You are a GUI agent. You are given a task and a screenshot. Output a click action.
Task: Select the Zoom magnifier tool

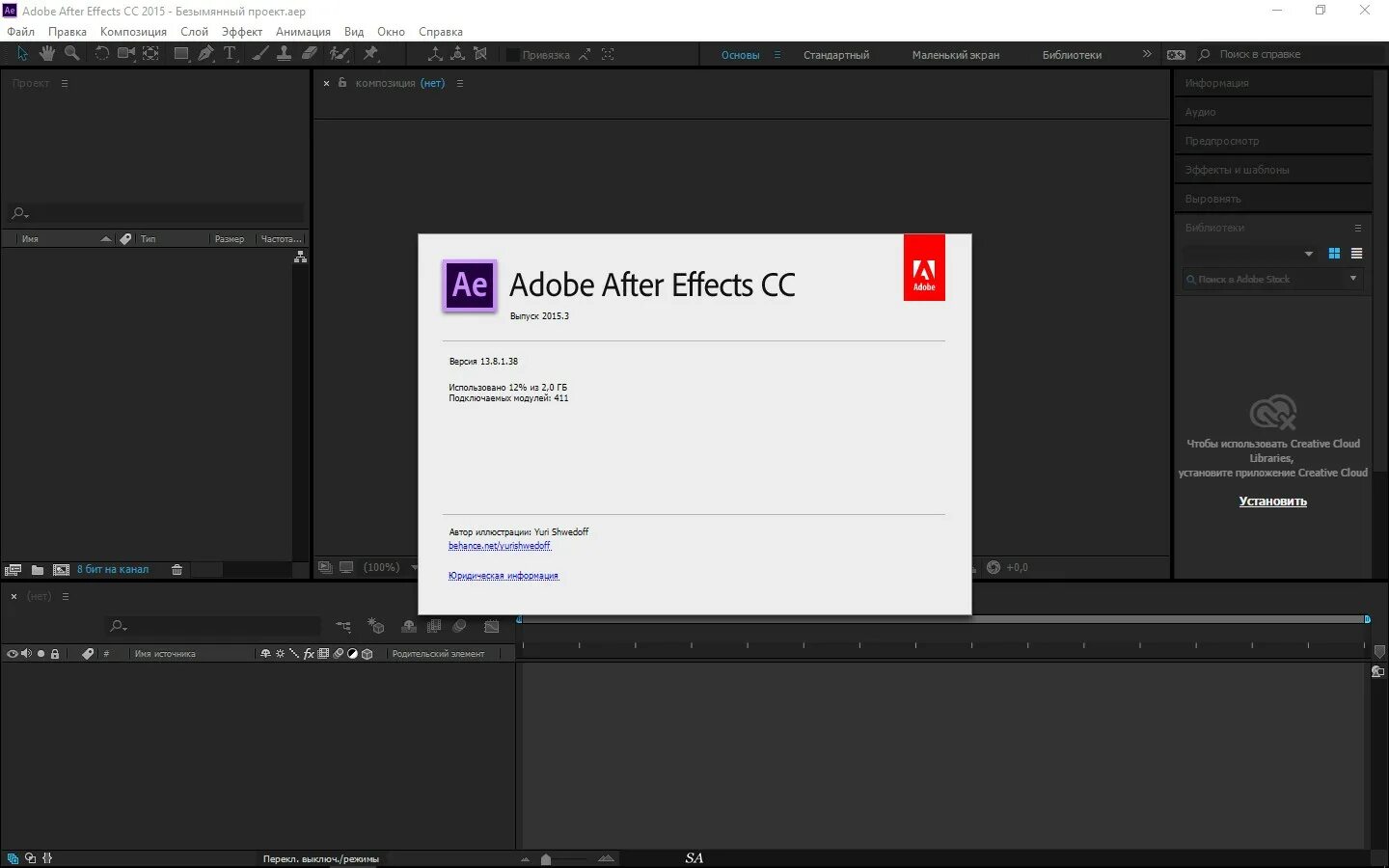tap(71, 54)
